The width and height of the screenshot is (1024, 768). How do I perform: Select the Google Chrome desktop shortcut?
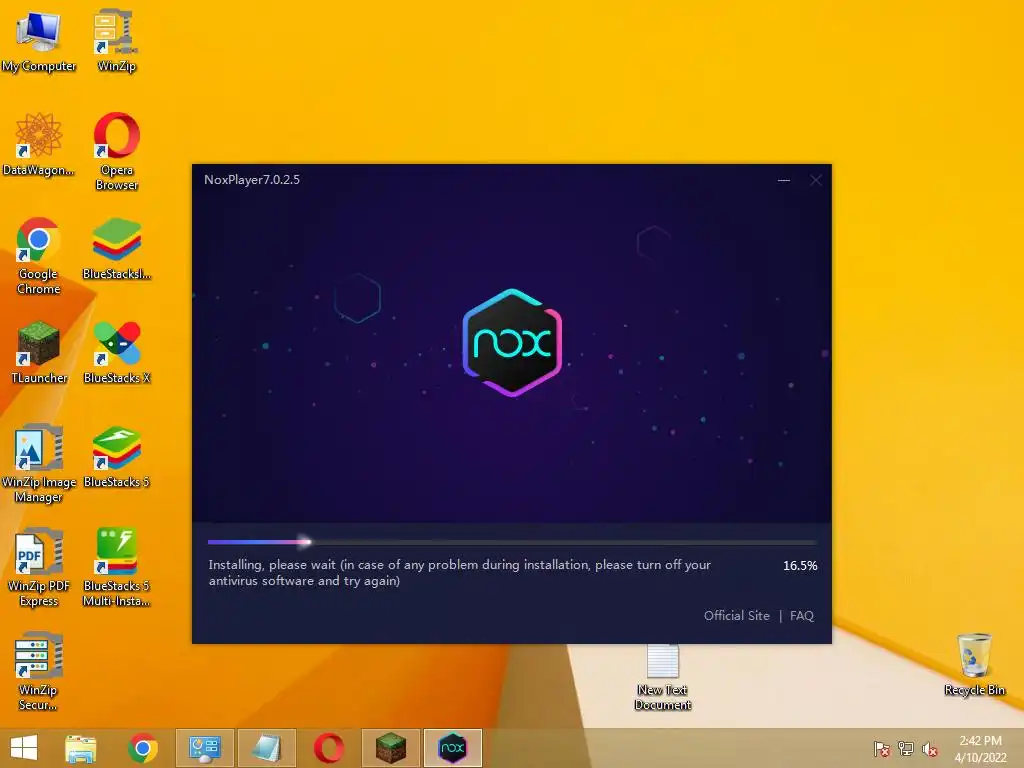tap(39, 255)
